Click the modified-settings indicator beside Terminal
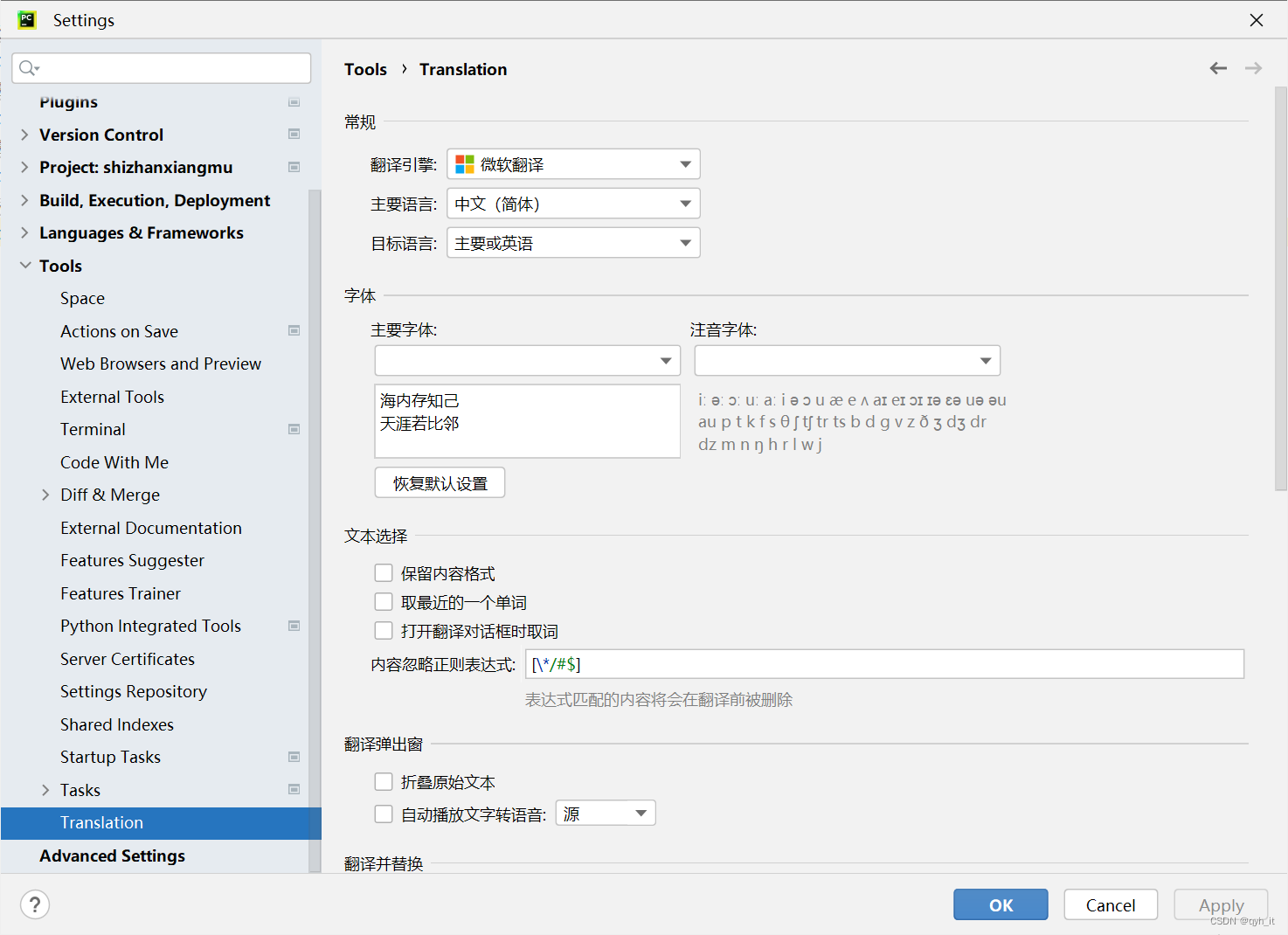Screen dimensions: 1288x935 (x=294, y=429)
